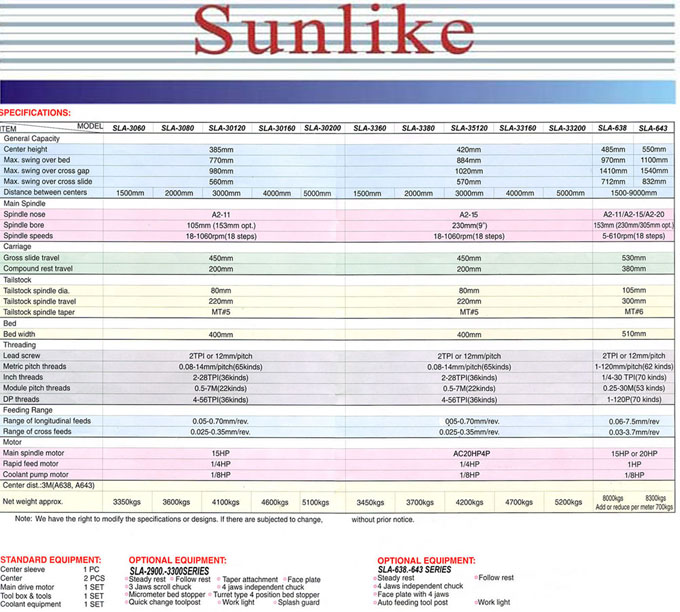Click the MT#6 tailstock taper value
Image resolution: width=680 pixels, height=612 pixels.
click(634, 311)
